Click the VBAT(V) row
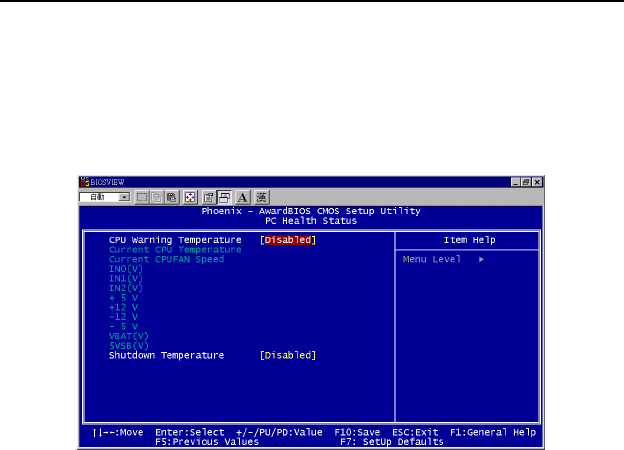The image size is (624, 450). (x=129, y=336)
